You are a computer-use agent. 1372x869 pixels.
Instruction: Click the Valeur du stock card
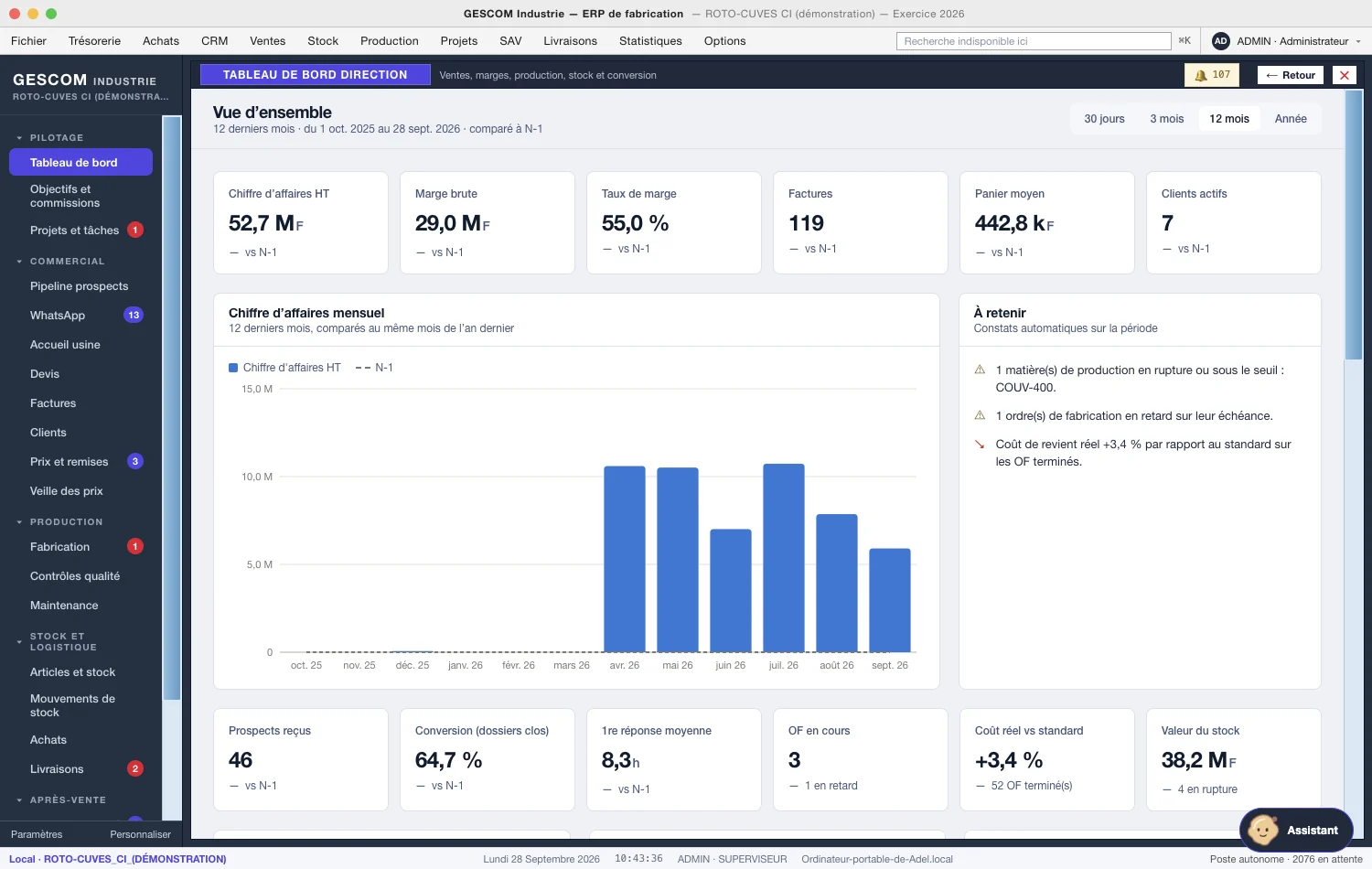point(1233,759)
